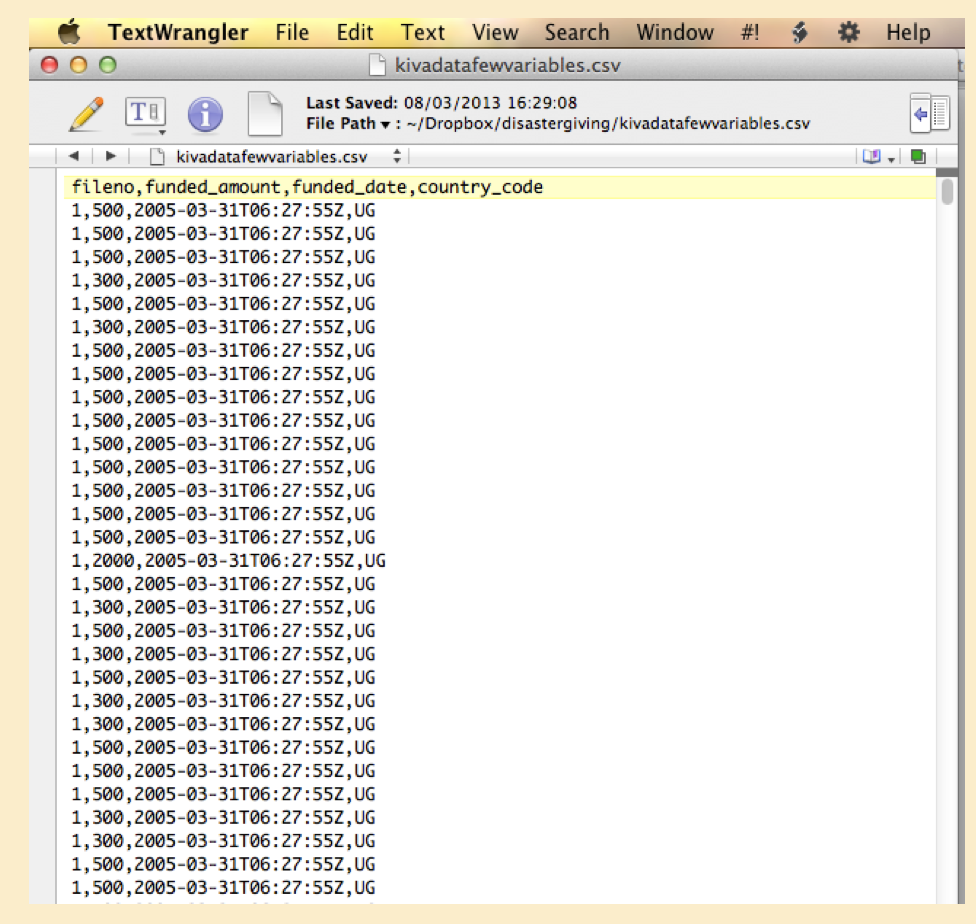Click the document proxy icon in toolbar

264,114
